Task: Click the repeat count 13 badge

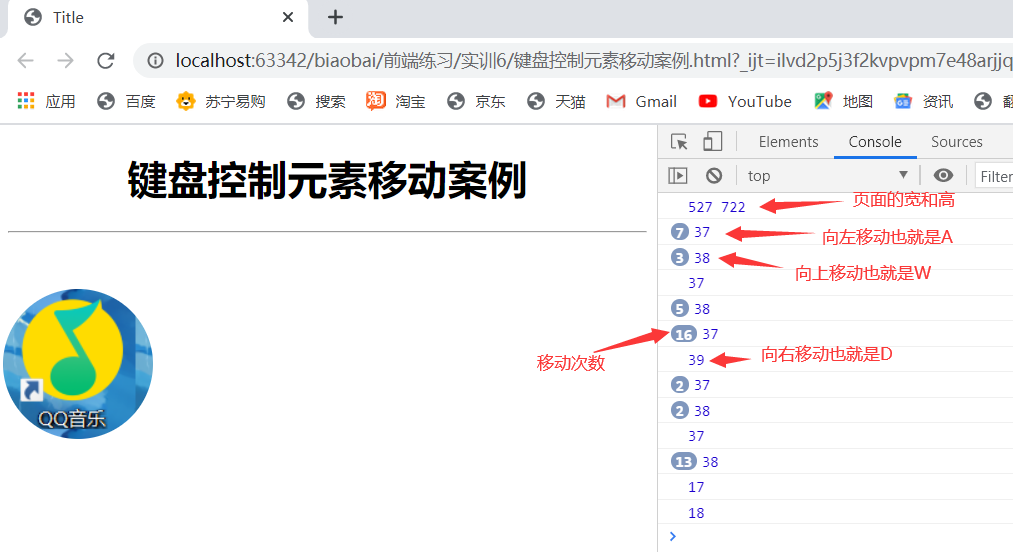Action: click(x=684, y=462)
